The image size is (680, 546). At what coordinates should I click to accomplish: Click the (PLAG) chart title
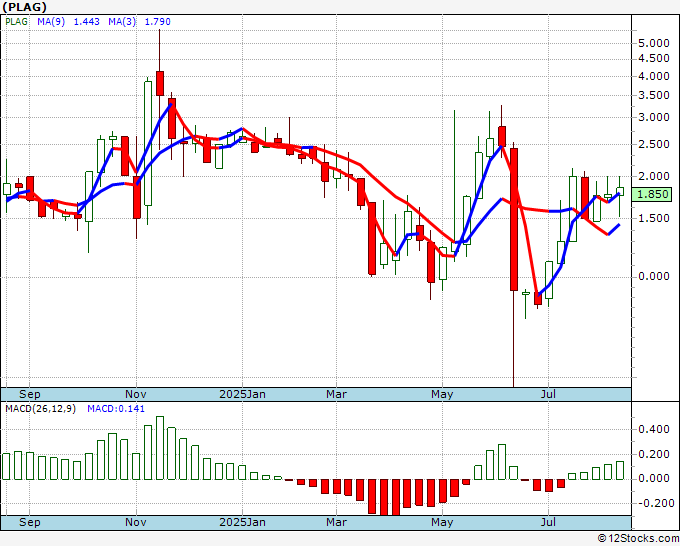pos(24,7)
